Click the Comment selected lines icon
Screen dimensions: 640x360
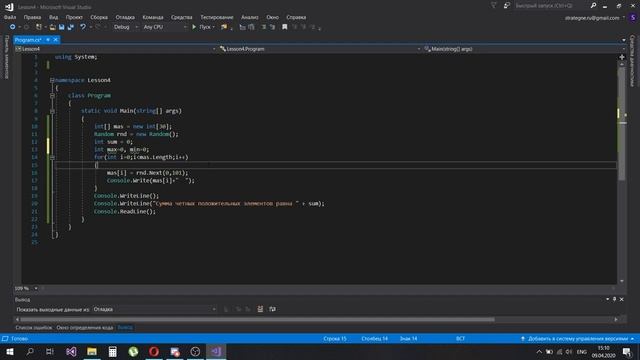click(x=264, y=27)
